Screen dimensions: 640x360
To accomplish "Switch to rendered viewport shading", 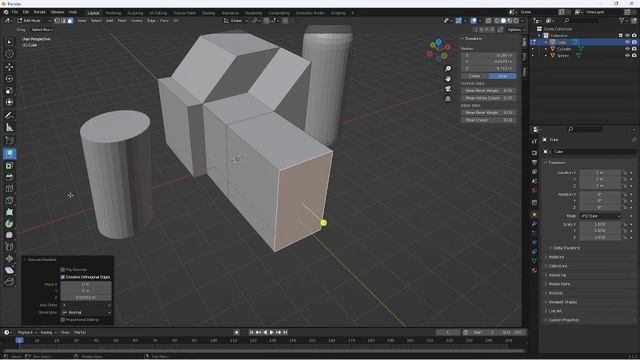I will pyautogui.click(x=516, y=20).
